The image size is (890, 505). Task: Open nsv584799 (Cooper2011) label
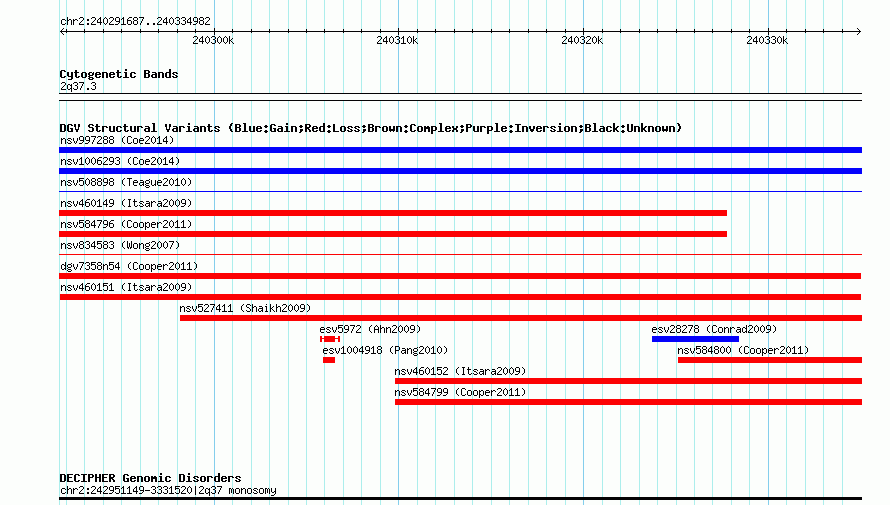(x=460, y=392)
